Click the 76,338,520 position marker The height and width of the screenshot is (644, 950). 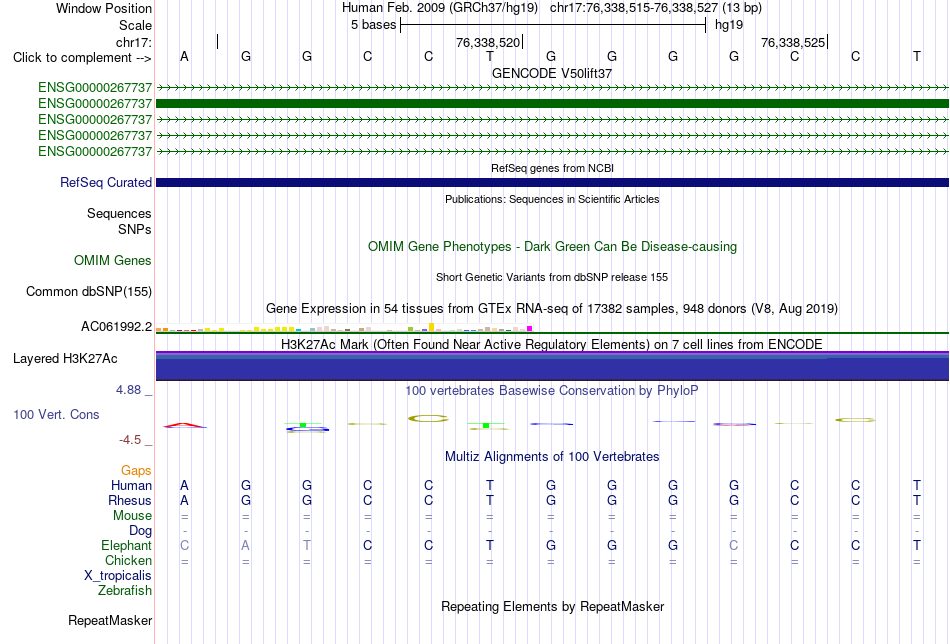click(490, 42)
